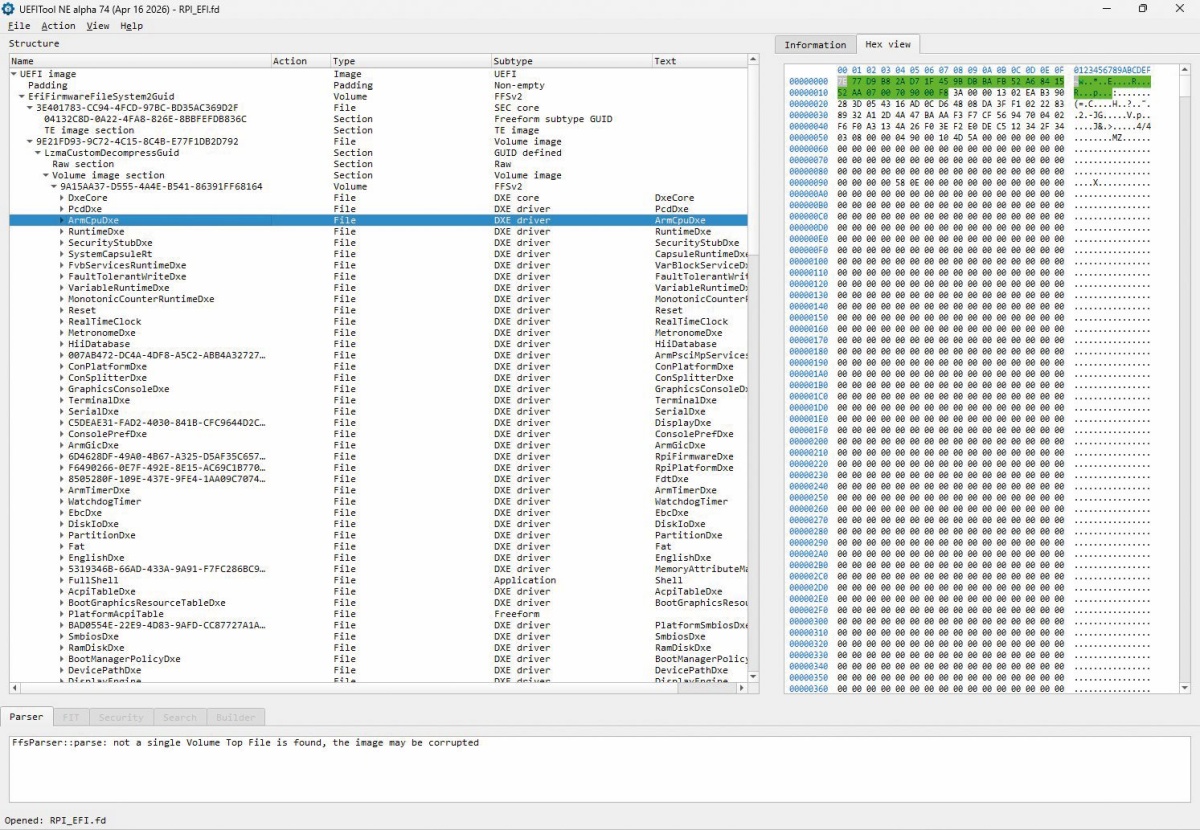The image size is (1200, 830).
Task: Select the SystemCapsuleRt row
Action: point(378,254)
